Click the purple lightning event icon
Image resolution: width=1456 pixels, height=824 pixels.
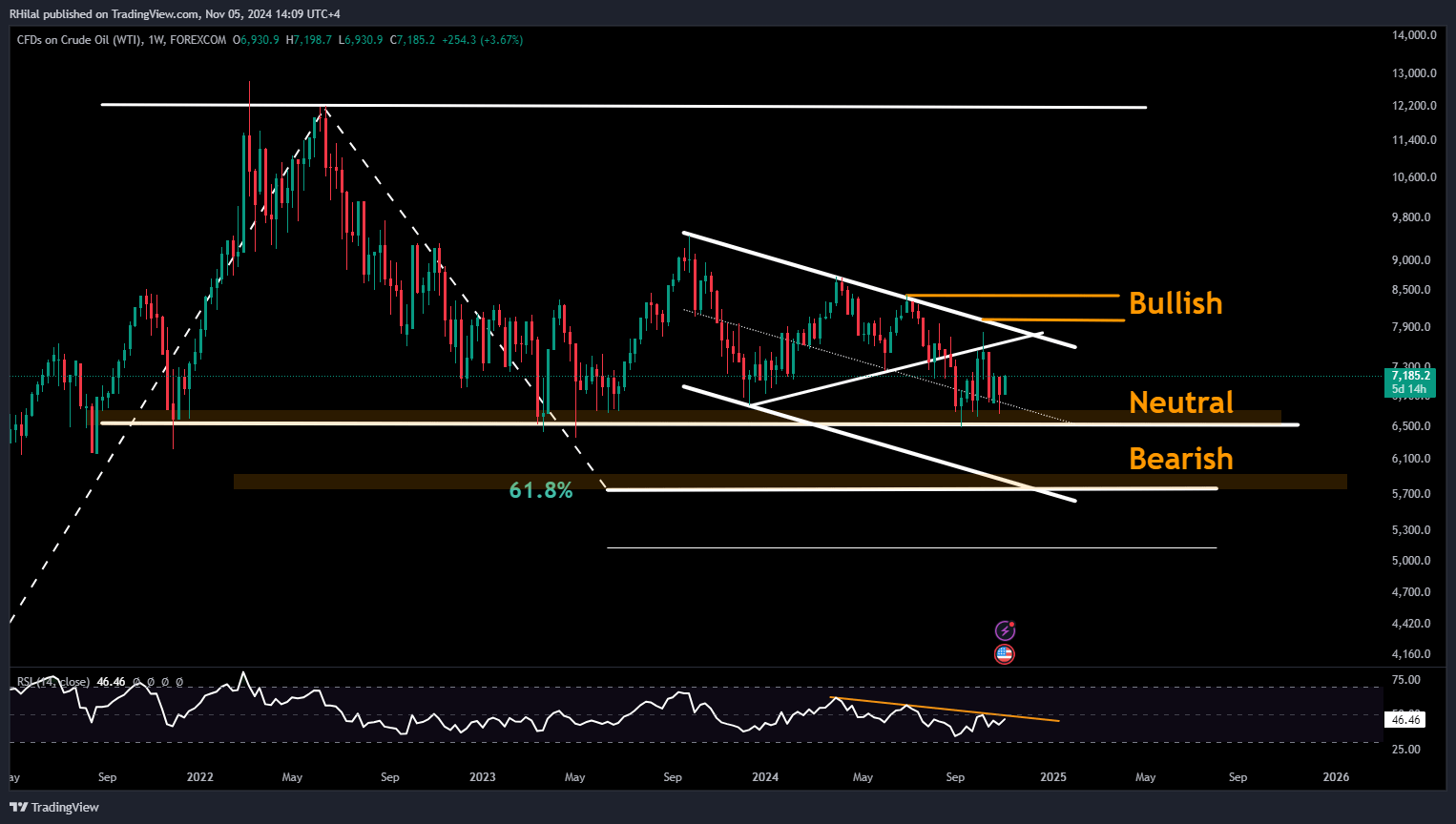pyautogui.click(x=1005, y=630)
